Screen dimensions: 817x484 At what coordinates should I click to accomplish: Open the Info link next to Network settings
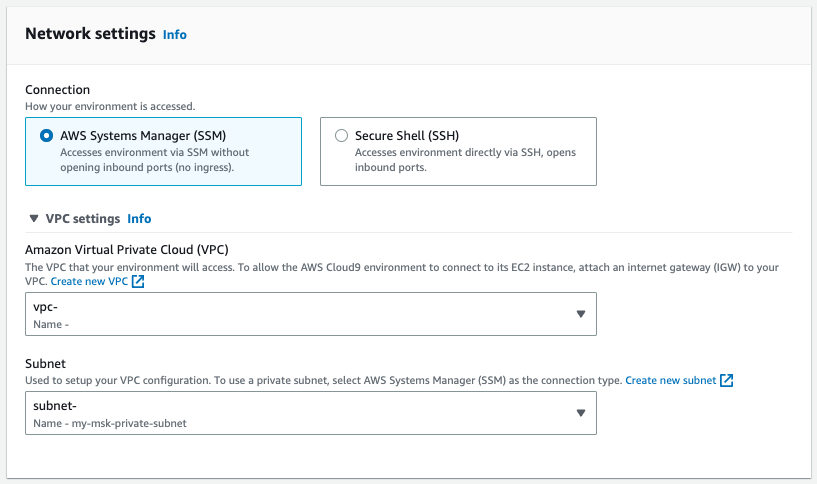coord(175,35)
